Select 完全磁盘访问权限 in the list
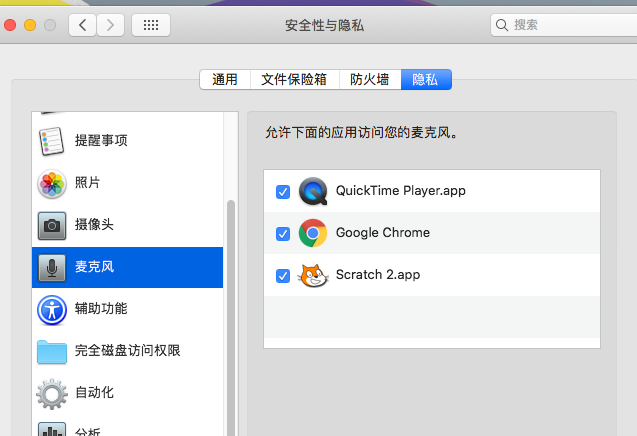 pos(128,351)
